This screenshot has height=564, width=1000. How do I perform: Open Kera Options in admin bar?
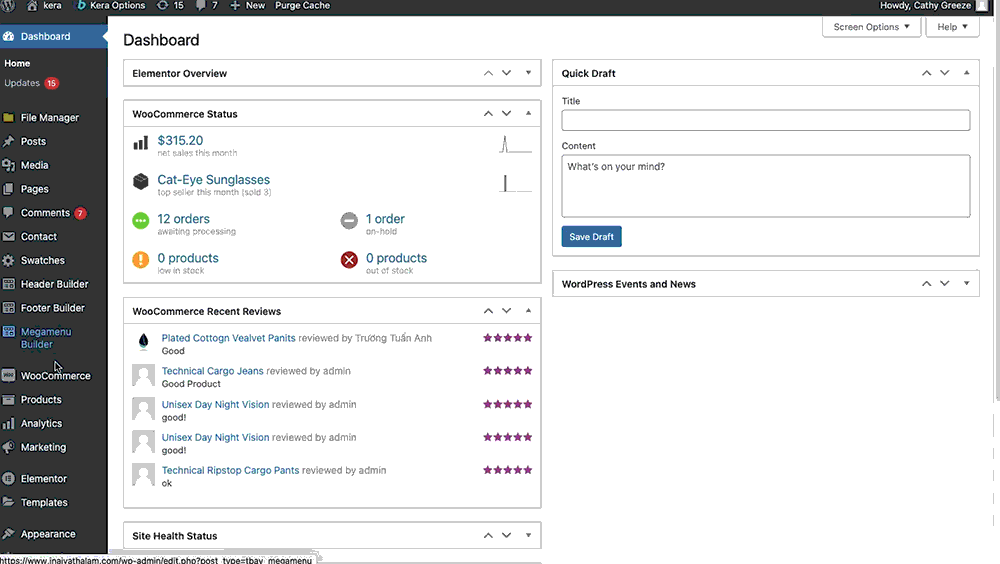(111, 6)
